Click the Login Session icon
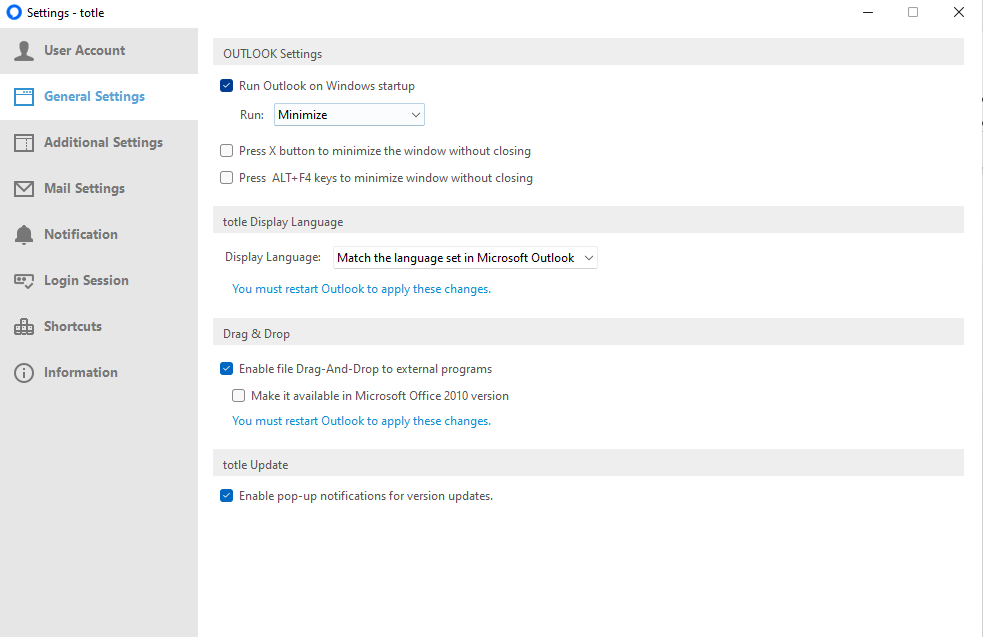This screenshot has height=637, width=983. [x=24, y=281]
